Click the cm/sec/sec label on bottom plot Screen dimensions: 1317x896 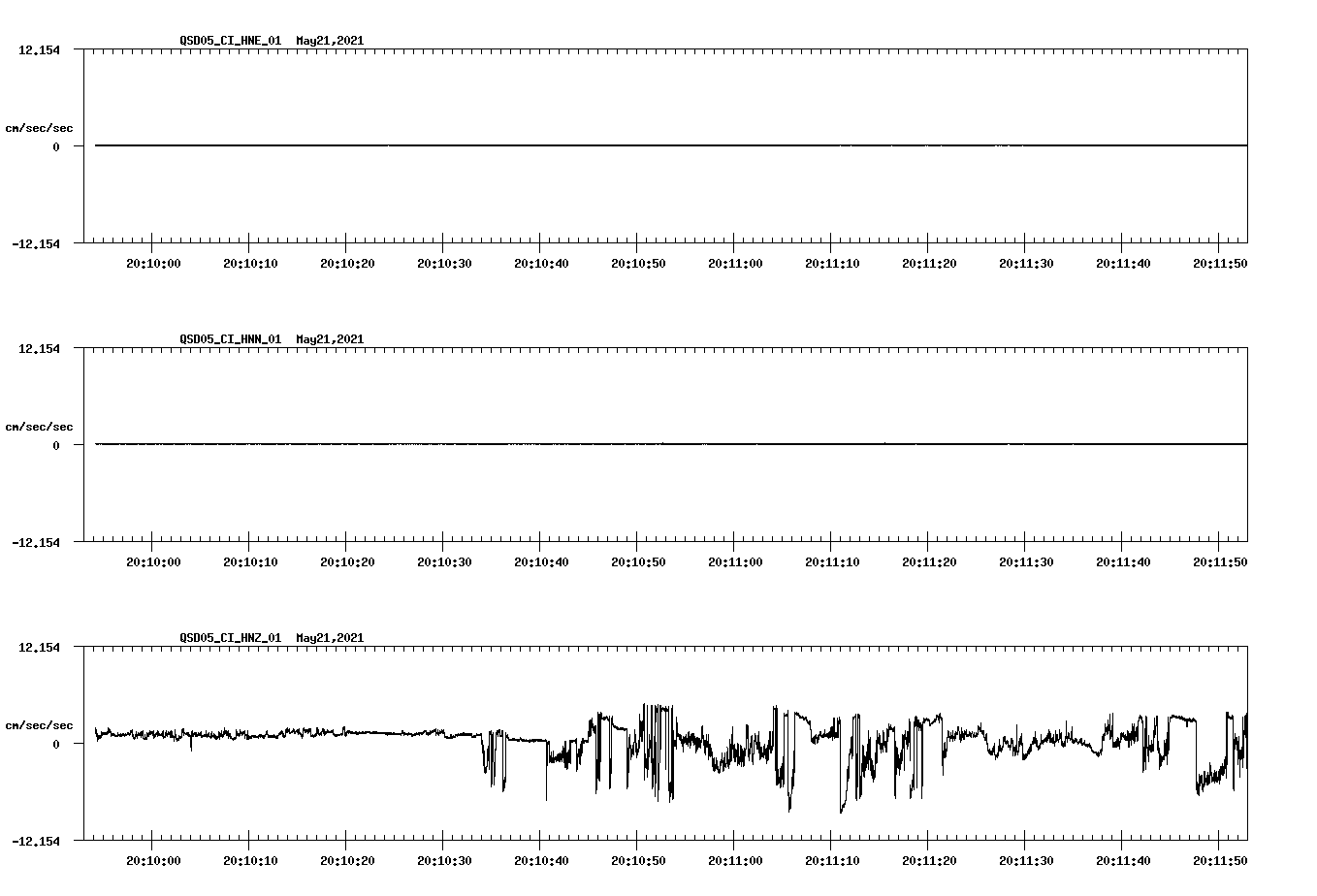click(x=38, y=723)
